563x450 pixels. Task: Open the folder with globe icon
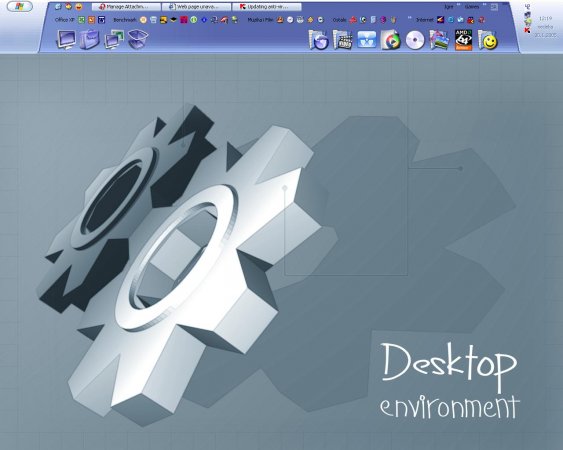coord(318,40)
